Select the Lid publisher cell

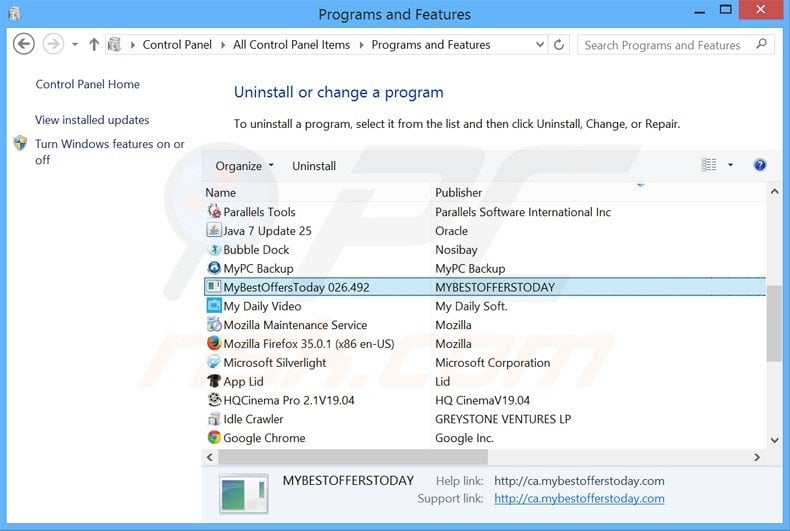tap(442, 381)
